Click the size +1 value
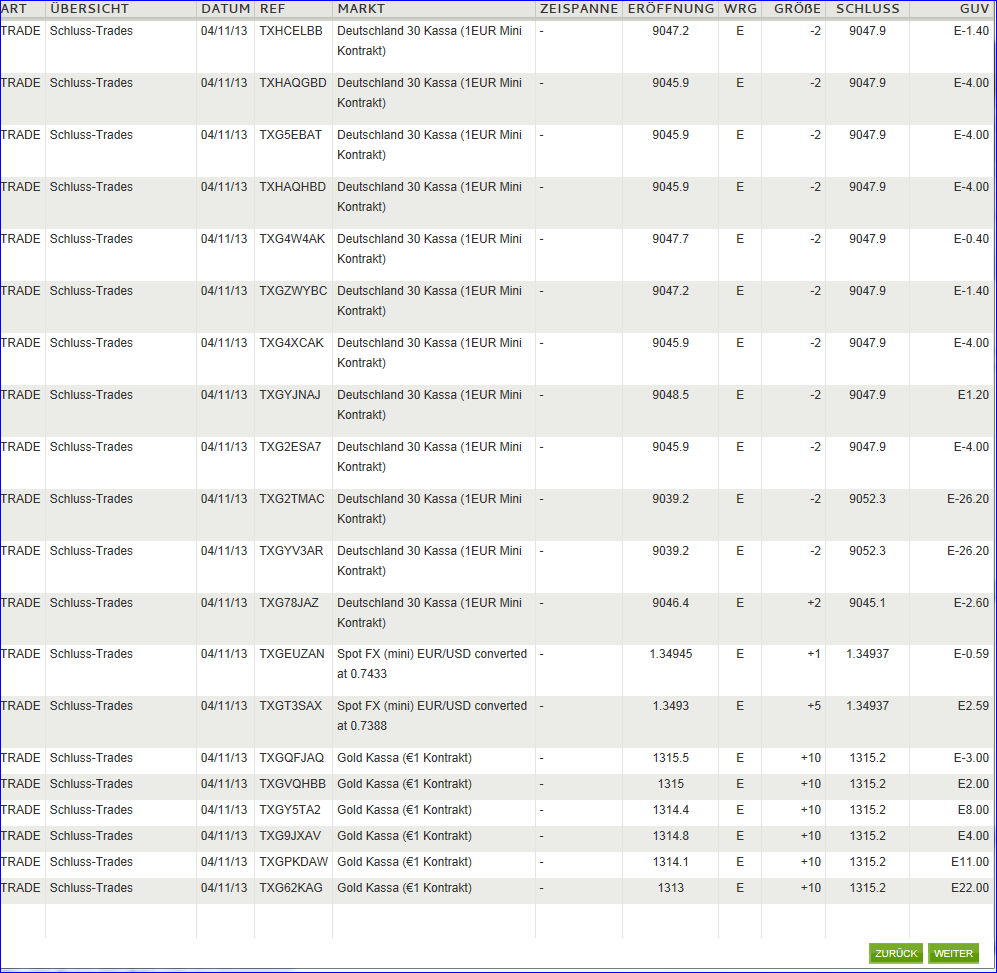This screenshot has width=997, height=973. [x=814, y=654]
